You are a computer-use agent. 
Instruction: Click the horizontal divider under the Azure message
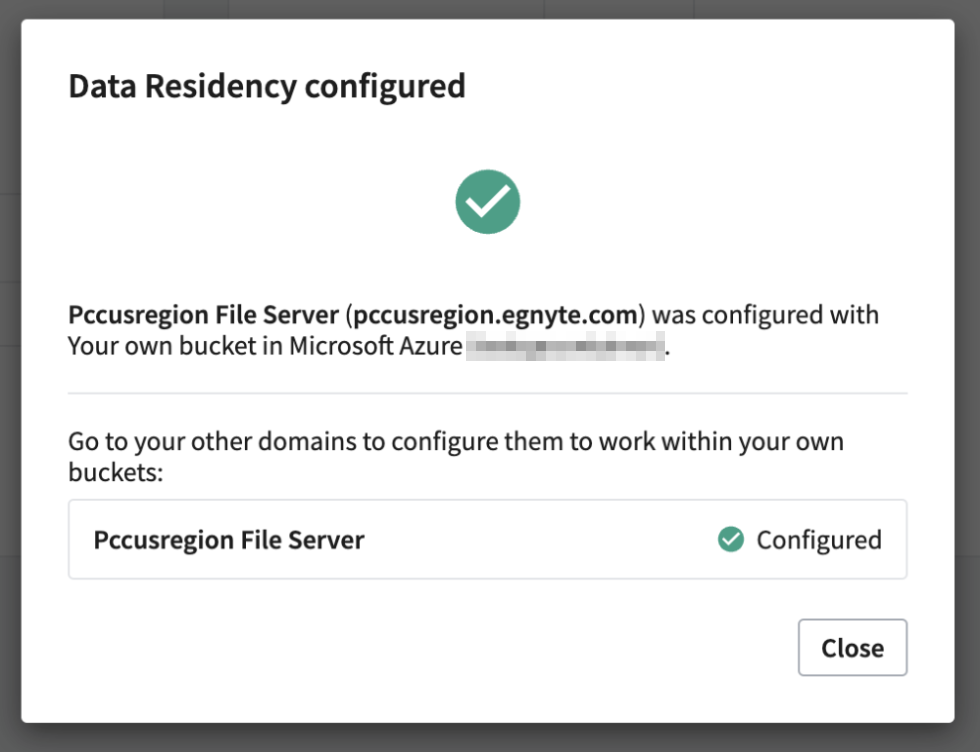487,393
